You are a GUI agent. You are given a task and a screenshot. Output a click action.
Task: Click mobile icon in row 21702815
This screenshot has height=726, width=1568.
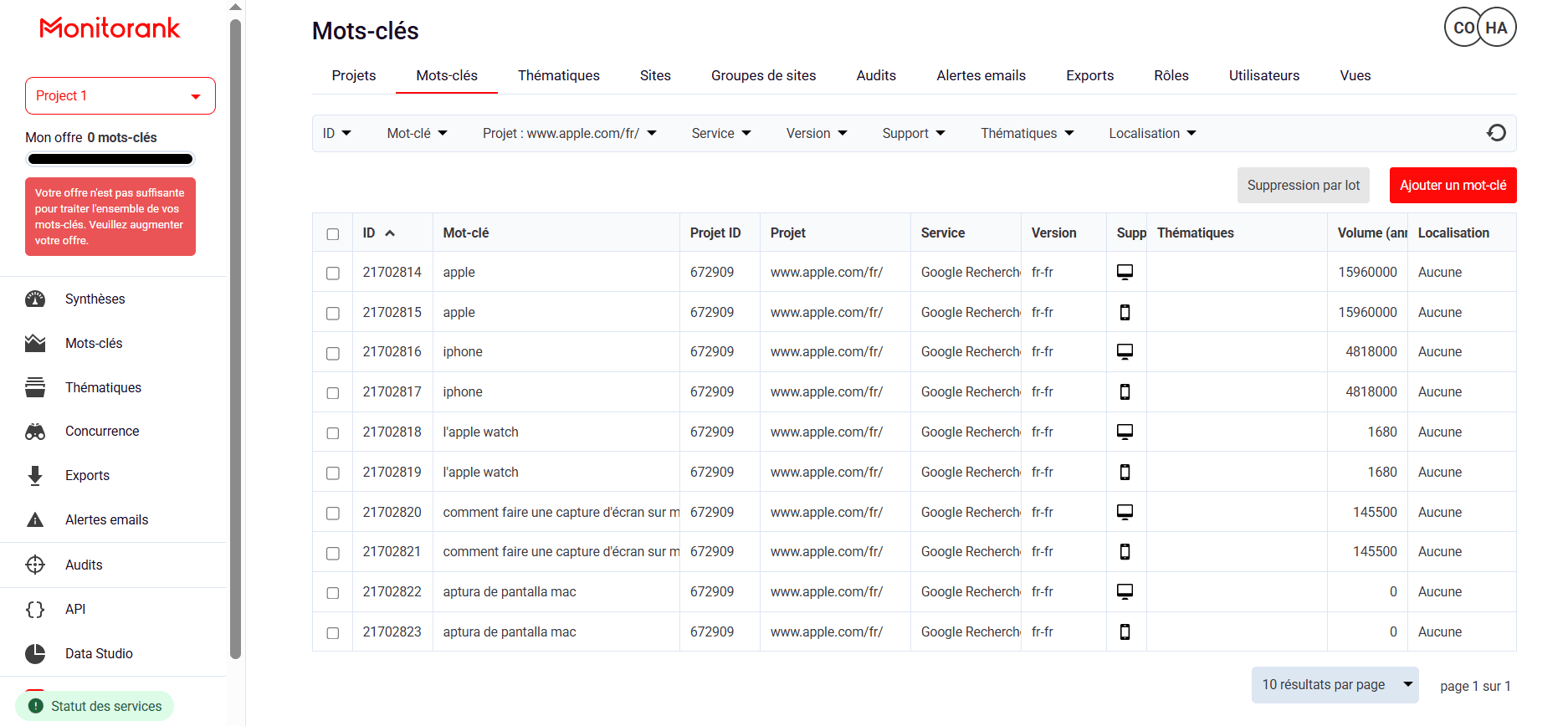(1125, 312)
